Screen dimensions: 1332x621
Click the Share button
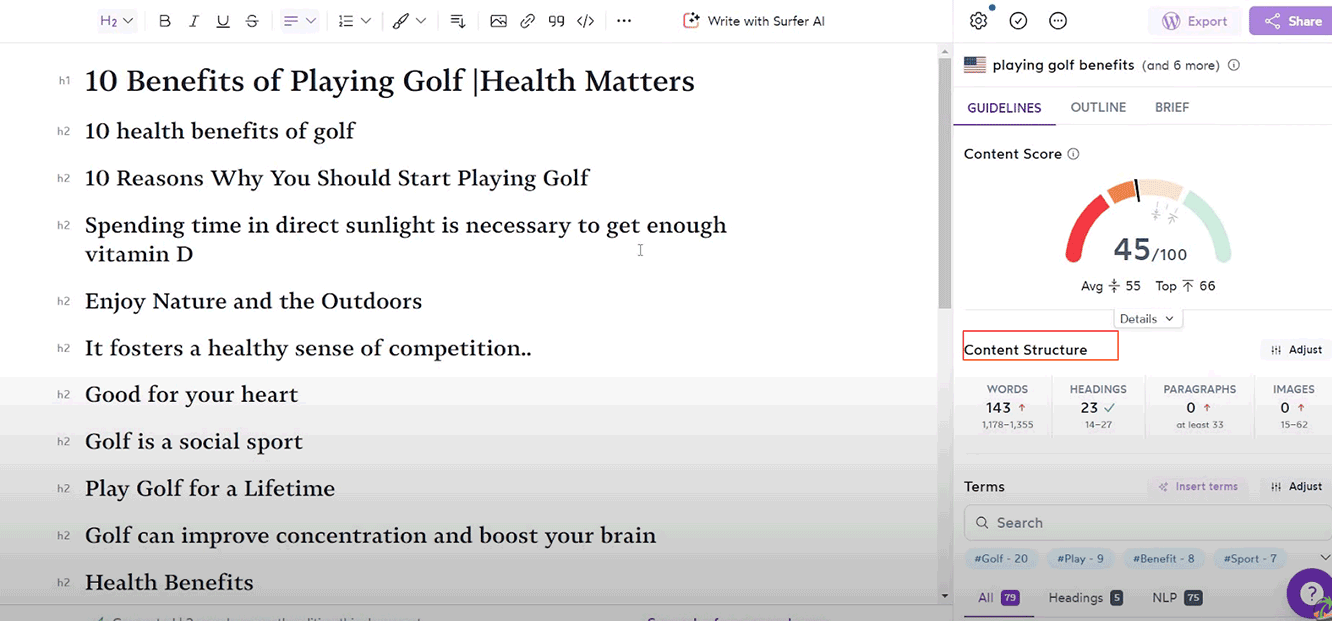click(1292, 21)
